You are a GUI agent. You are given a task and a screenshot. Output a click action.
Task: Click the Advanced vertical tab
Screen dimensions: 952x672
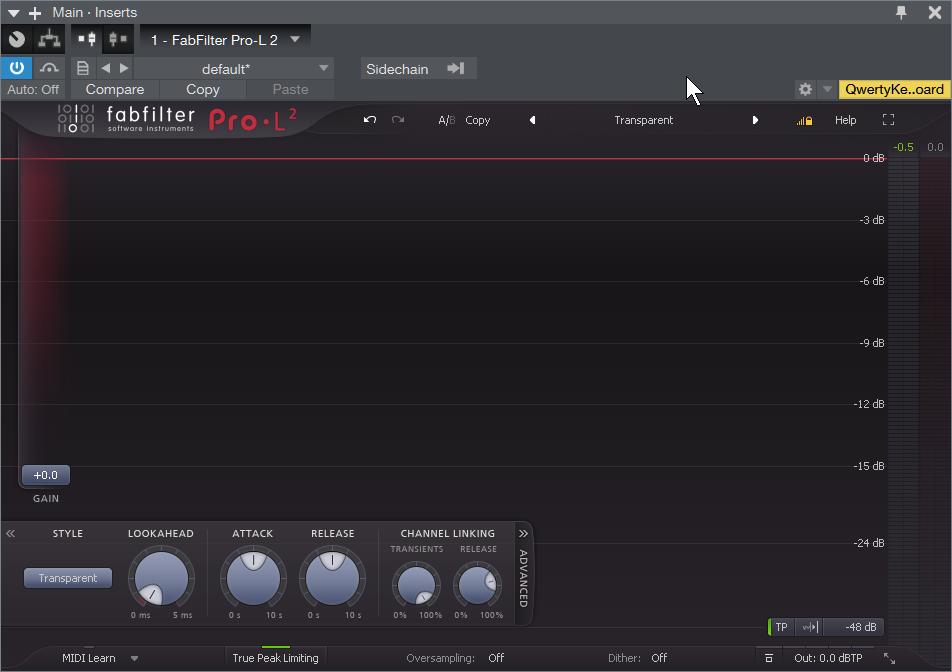(523, 579)
